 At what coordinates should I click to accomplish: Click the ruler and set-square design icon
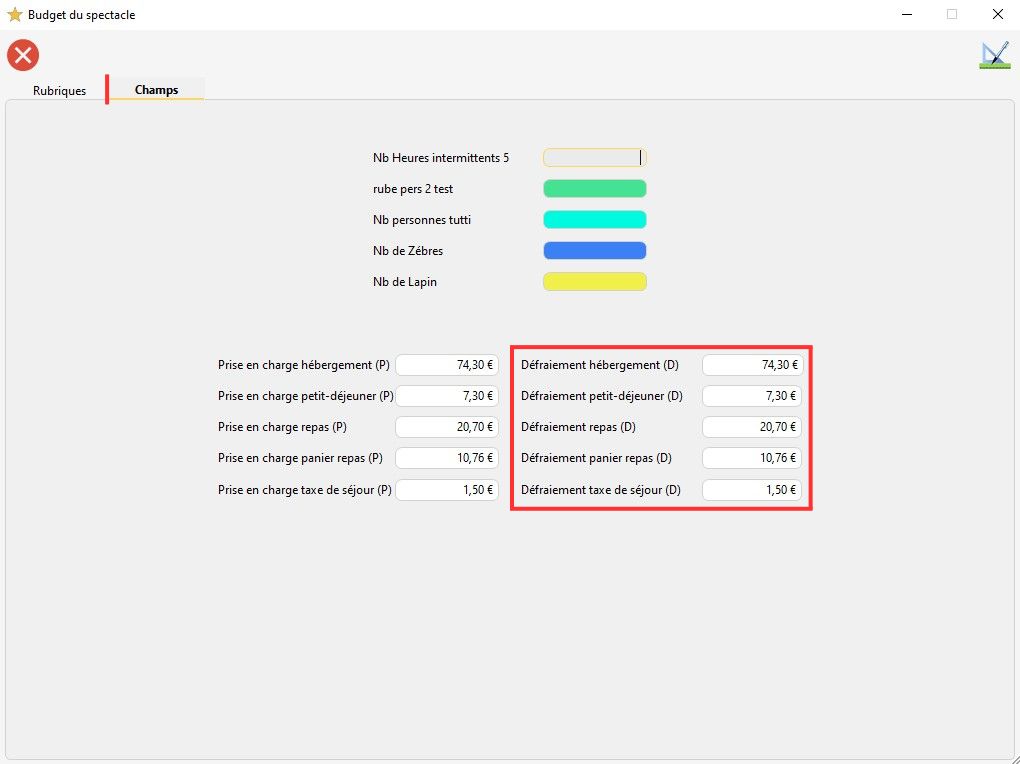(994, 55)
